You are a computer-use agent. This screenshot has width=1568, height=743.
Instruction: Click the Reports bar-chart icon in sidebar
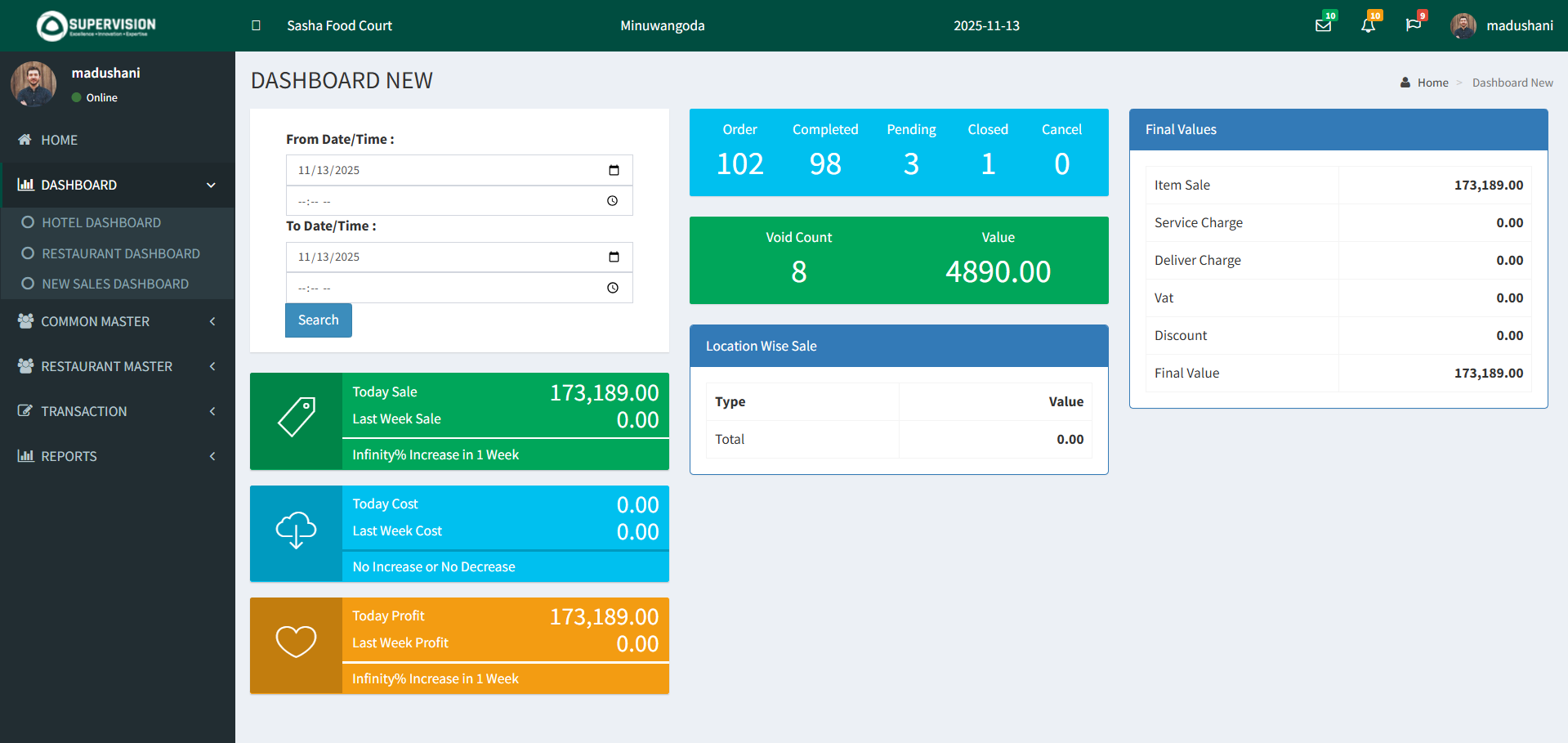[24, 455]
